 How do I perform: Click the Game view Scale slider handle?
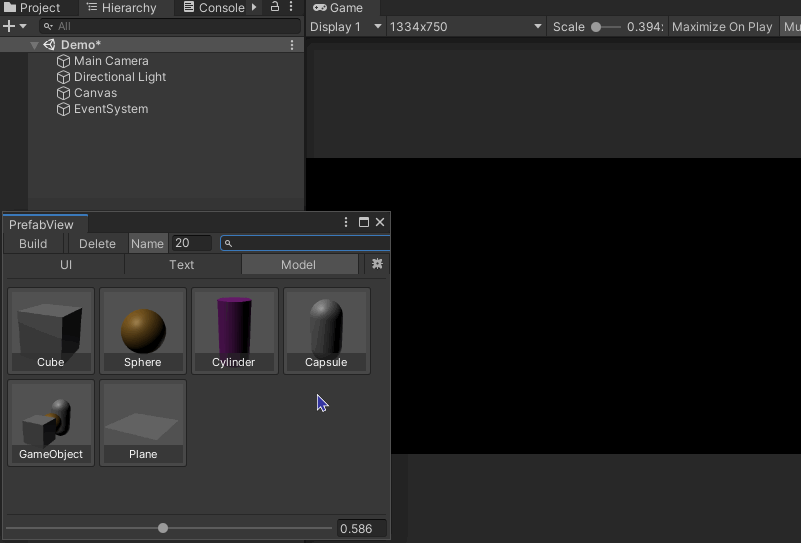[596, 27]
